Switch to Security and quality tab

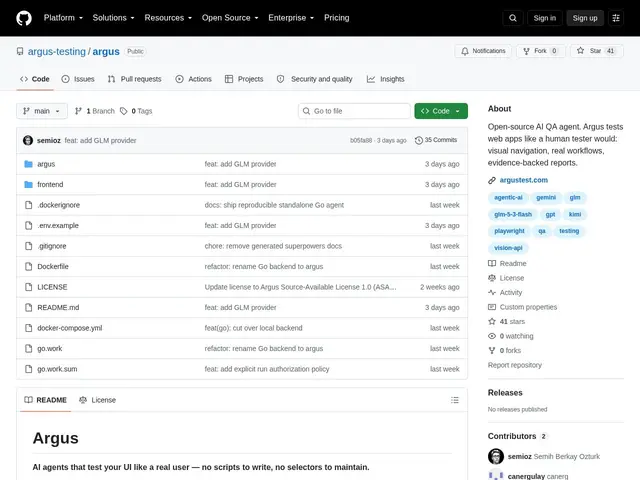coord(315,79)
